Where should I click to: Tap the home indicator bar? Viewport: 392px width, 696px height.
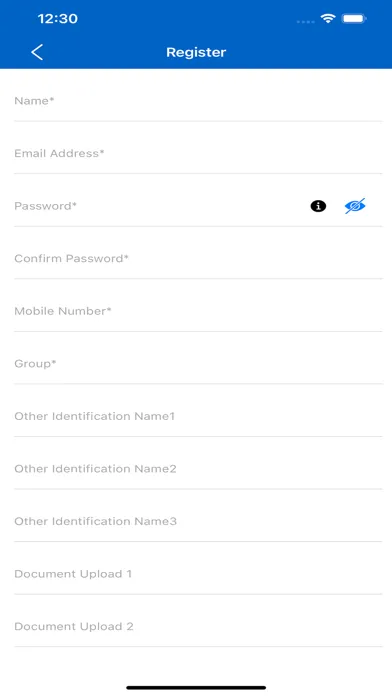point(196,688)
